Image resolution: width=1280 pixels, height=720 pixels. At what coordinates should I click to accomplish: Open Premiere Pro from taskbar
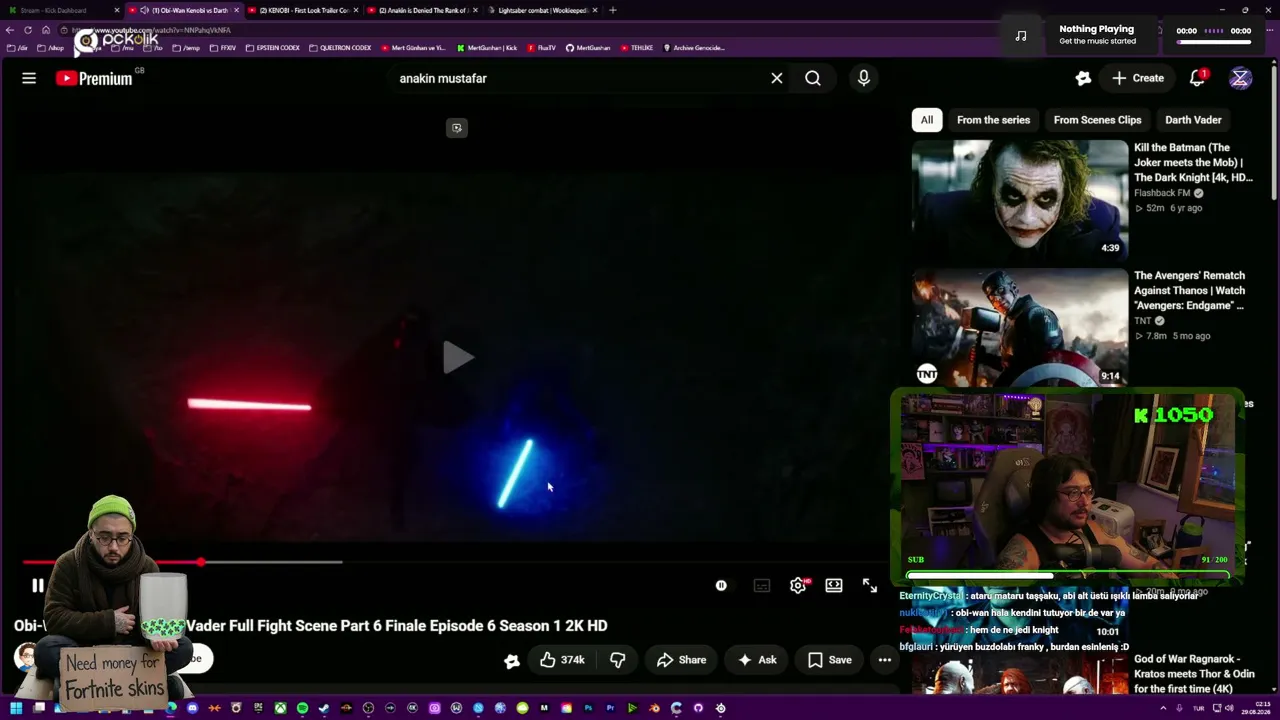click(610, 708)
